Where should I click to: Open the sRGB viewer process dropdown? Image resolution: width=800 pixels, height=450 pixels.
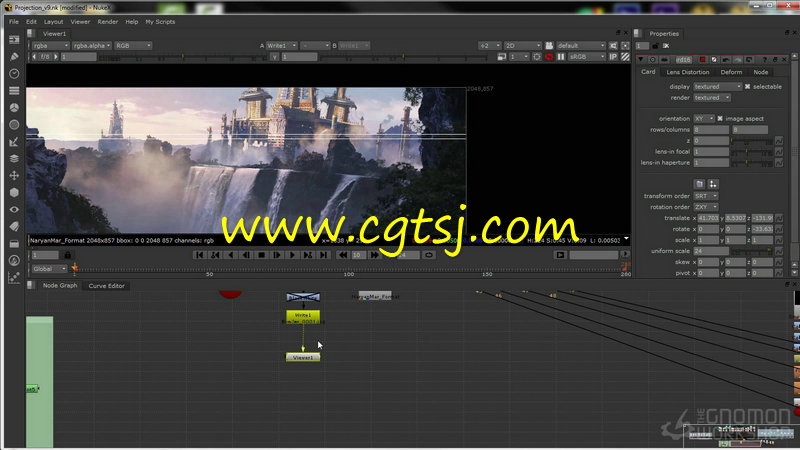tap(587, 57)
